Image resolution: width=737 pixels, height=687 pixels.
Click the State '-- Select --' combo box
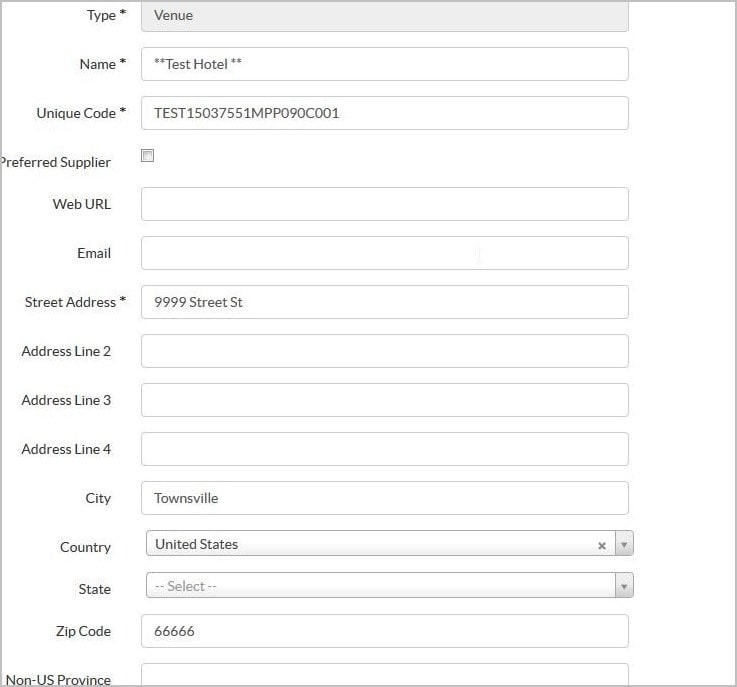380,586
